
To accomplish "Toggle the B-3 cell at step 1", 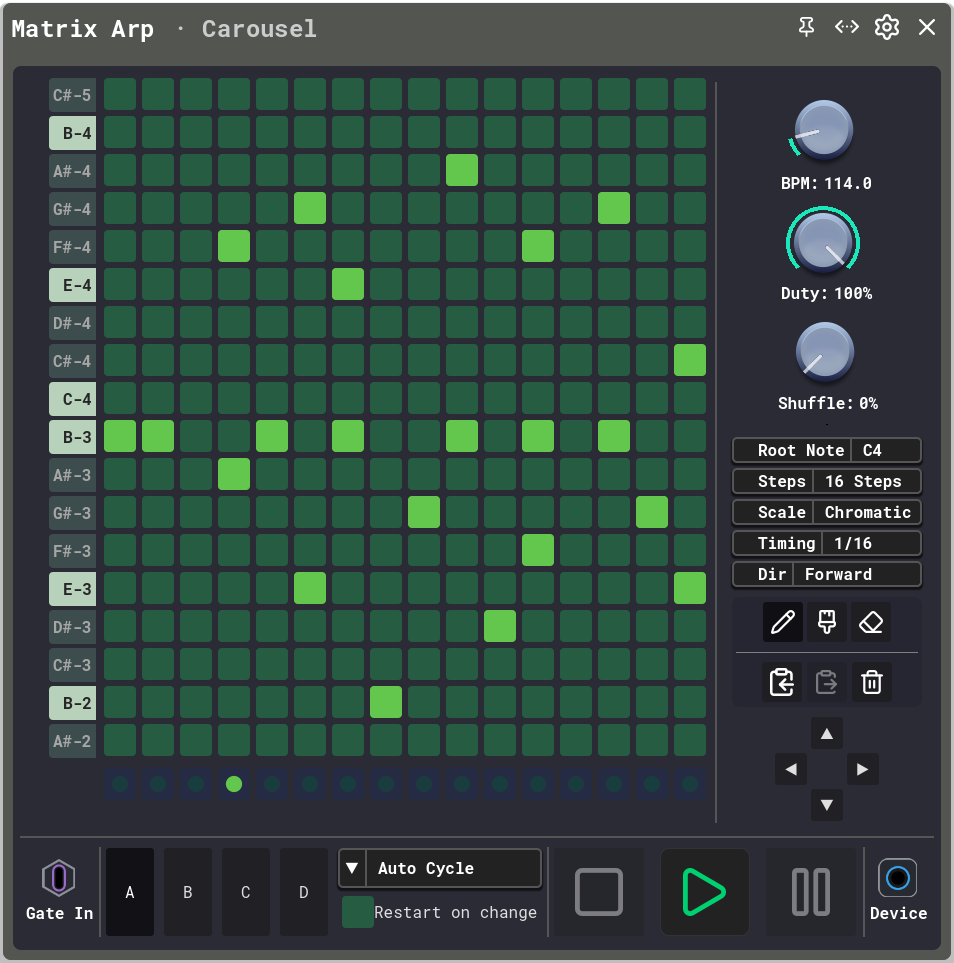I will 120,436.
